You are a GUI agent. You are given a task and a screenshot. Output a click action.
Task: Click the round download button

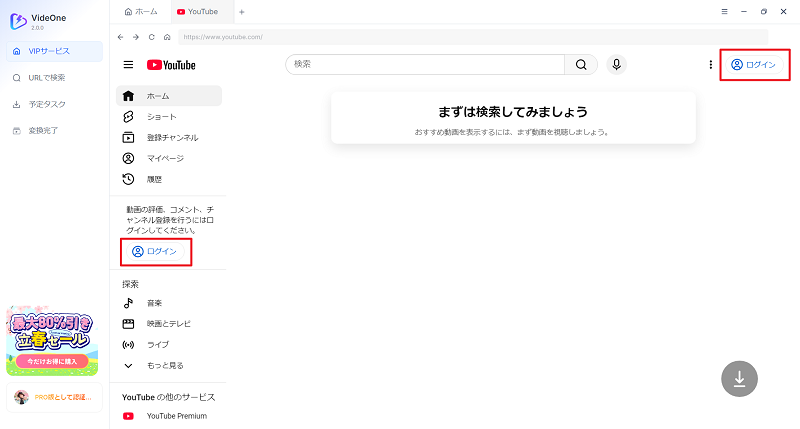[739, 379]
